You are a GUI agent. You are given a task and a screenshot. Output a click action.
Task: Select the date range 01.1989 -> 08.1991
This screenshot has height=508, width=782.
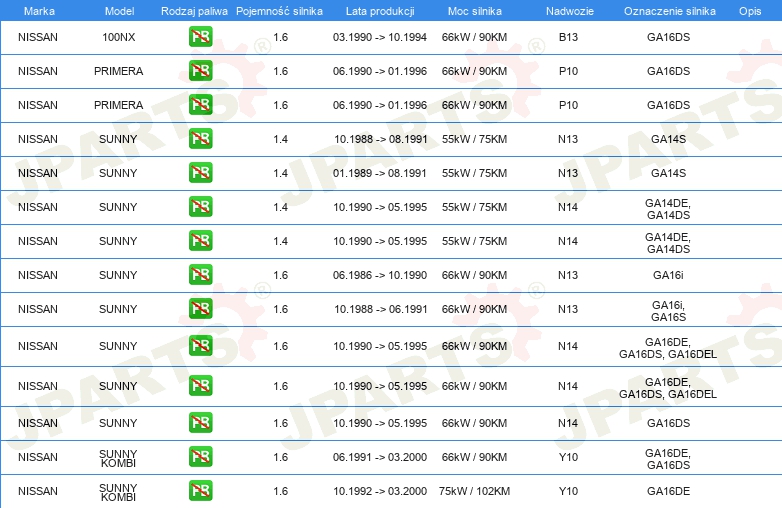pyautogui.click(x=380, y=173)
